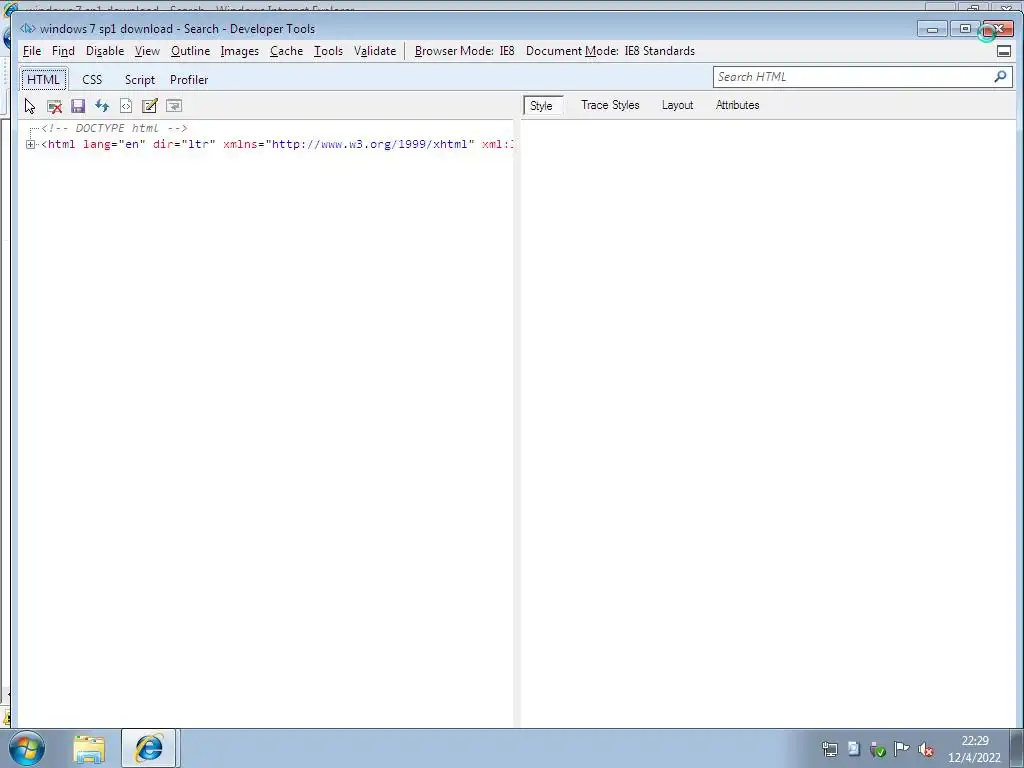Click the Clear Browser Cache toolbar icon
The width and height of the screenshot is (1024, 768).
(x=54, y=106)
